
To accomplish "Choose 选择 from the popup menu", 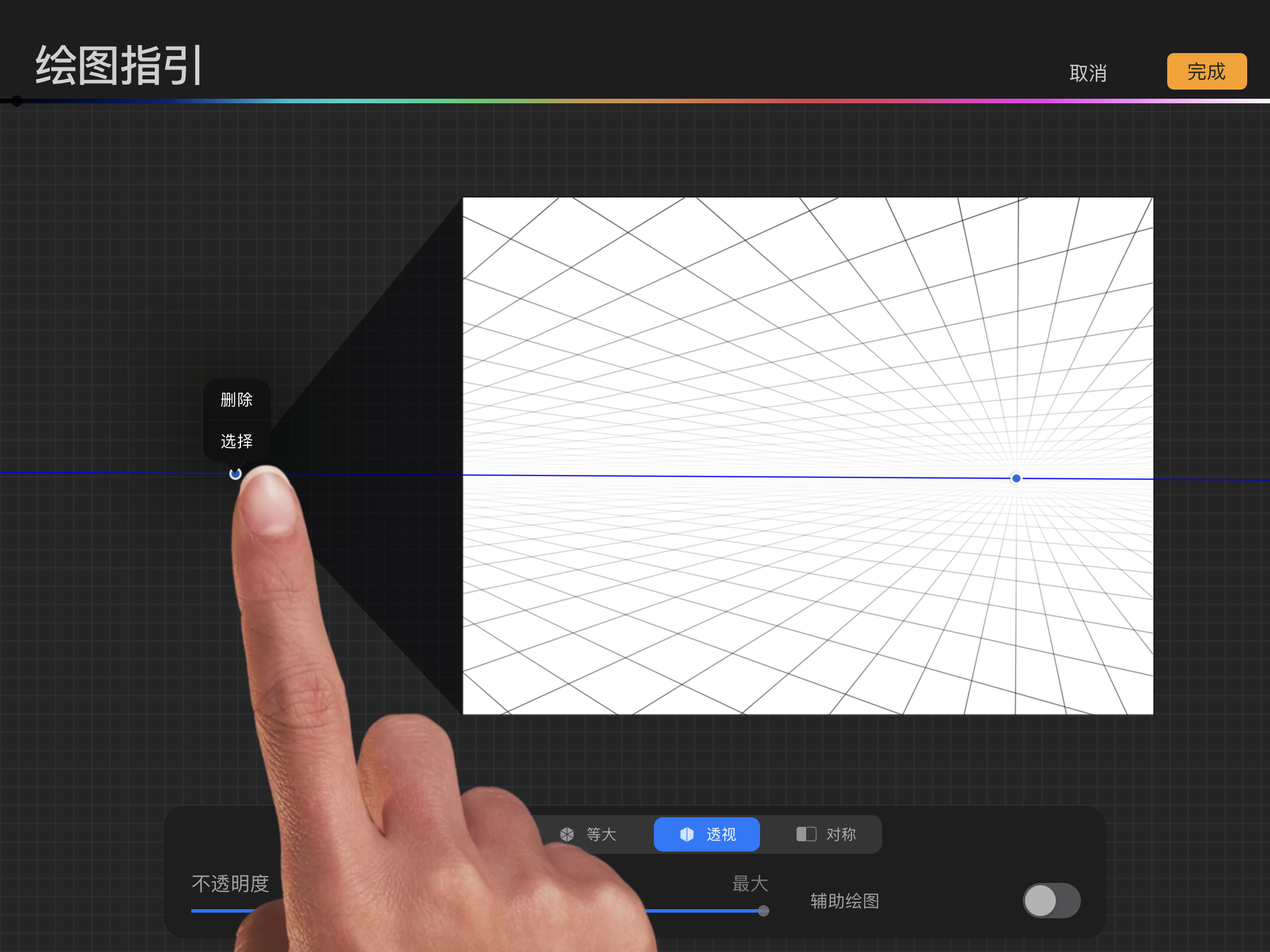I will [x=236, y=441].
